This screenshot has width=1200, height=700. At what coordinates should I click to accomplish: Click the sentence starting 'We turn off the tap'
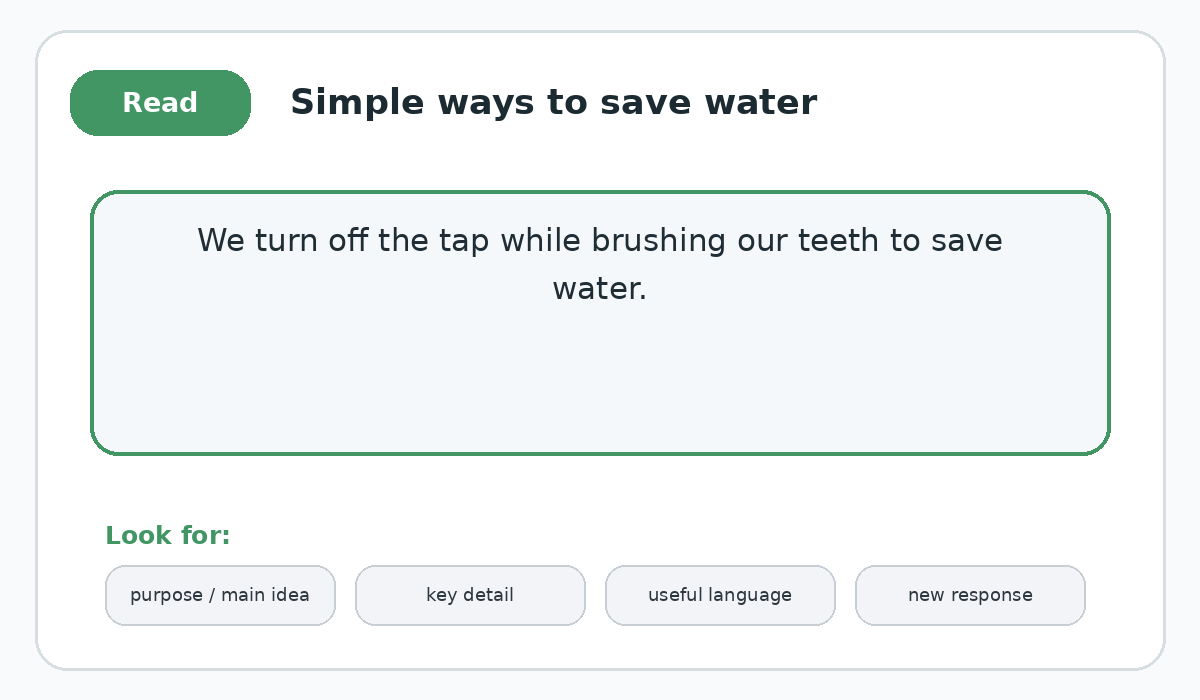tap(600, 265)
